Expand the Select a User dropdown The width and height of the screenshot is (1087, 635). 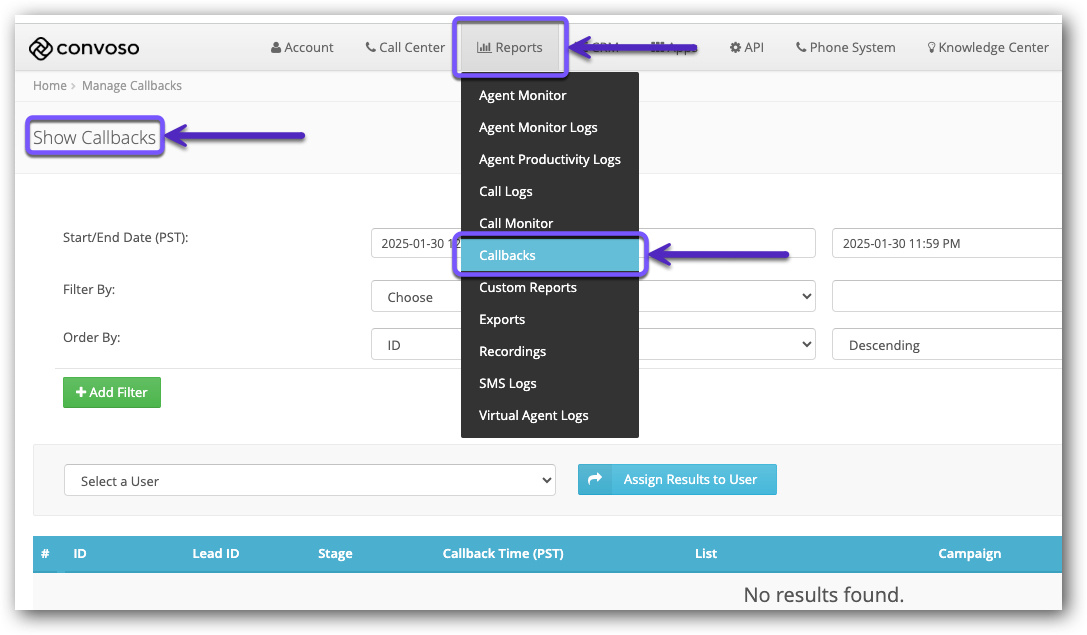309,481
